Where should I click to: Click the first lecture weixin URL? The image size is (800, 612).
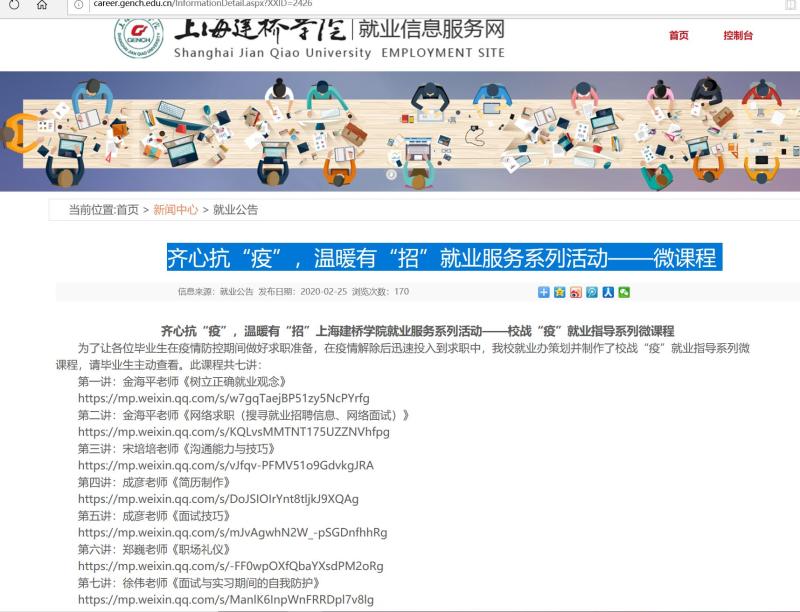[223, 398]
